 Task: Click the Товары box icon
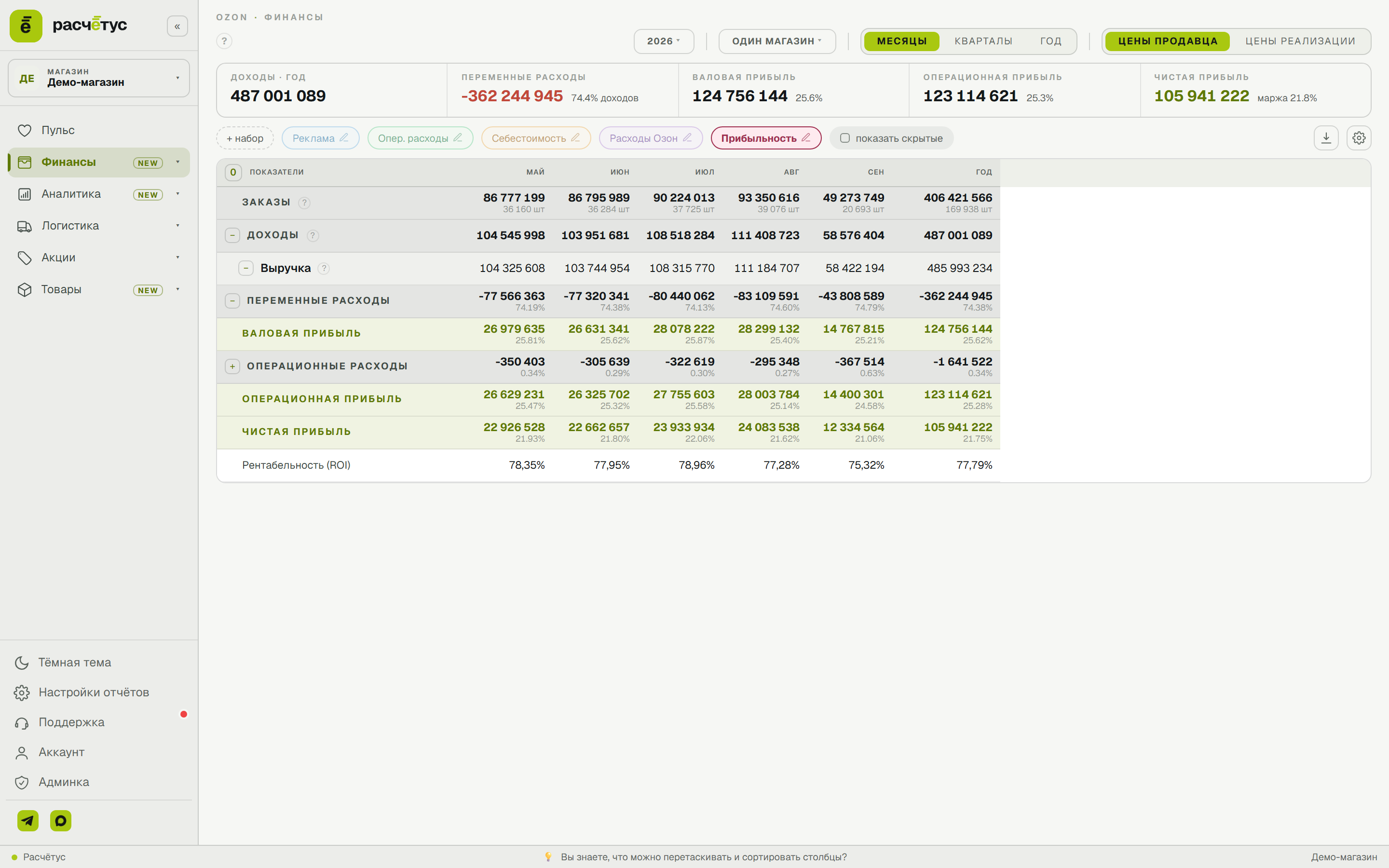pyautogui.click(x=24, y=289)
